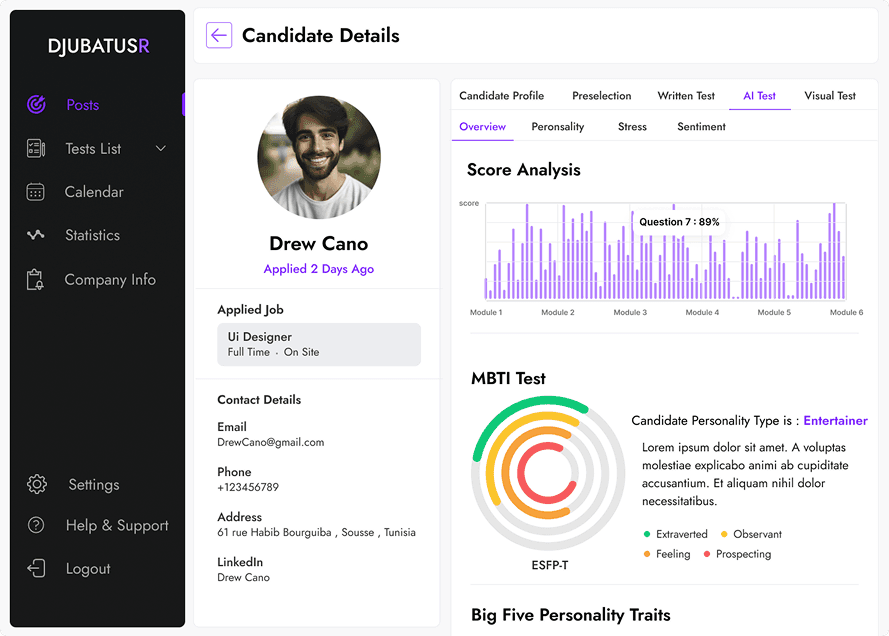Click the red Prospecting legend dot
This screenshot has height=636, width=889.
[707, 554]
